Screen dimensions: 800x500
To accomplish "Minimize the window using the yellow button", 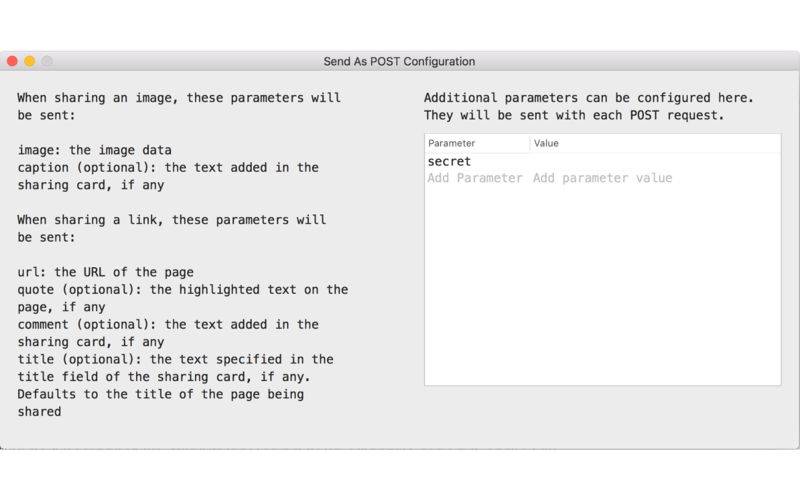I will click(30, 61).
